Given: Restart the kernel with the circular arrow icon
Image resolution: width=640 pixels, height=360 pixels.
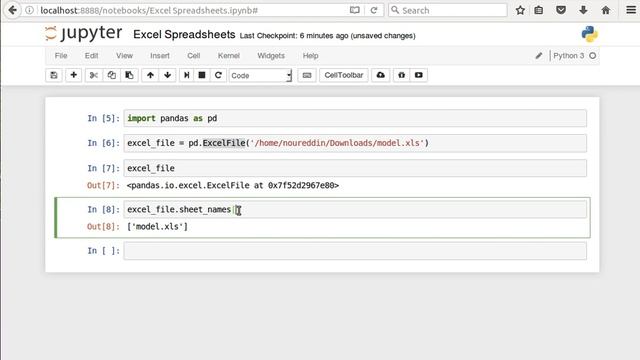Looking at the screenshot, I should [x=218, y=75].
